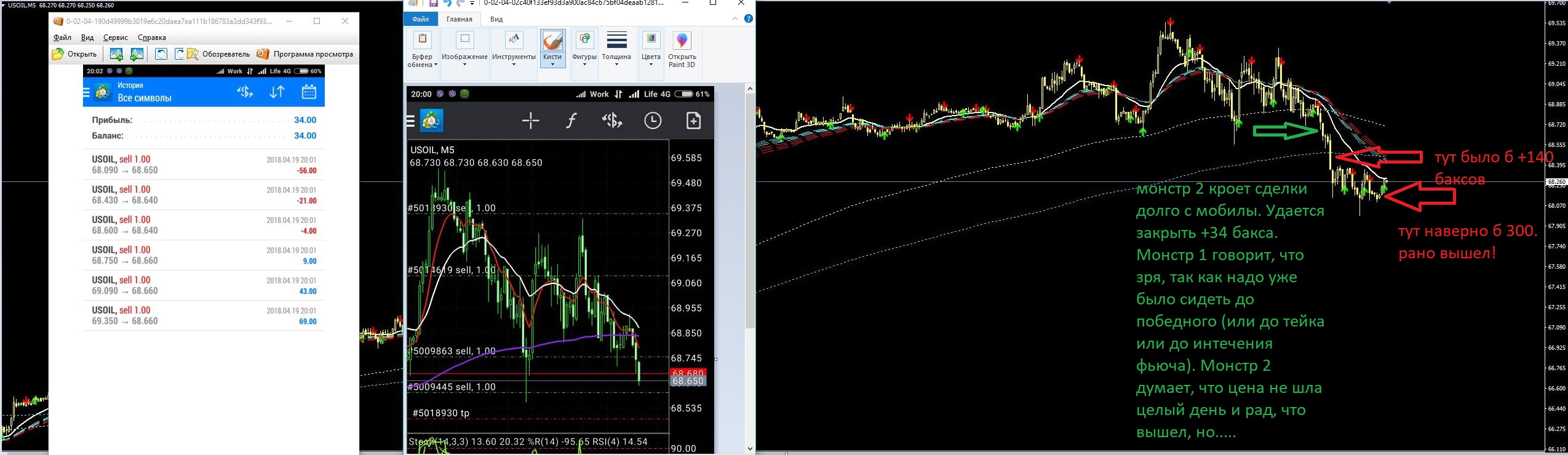This screenshot has height=455, width=1568.
Task: Click the MetaTrader logo in chart screen
Action: 431,121
